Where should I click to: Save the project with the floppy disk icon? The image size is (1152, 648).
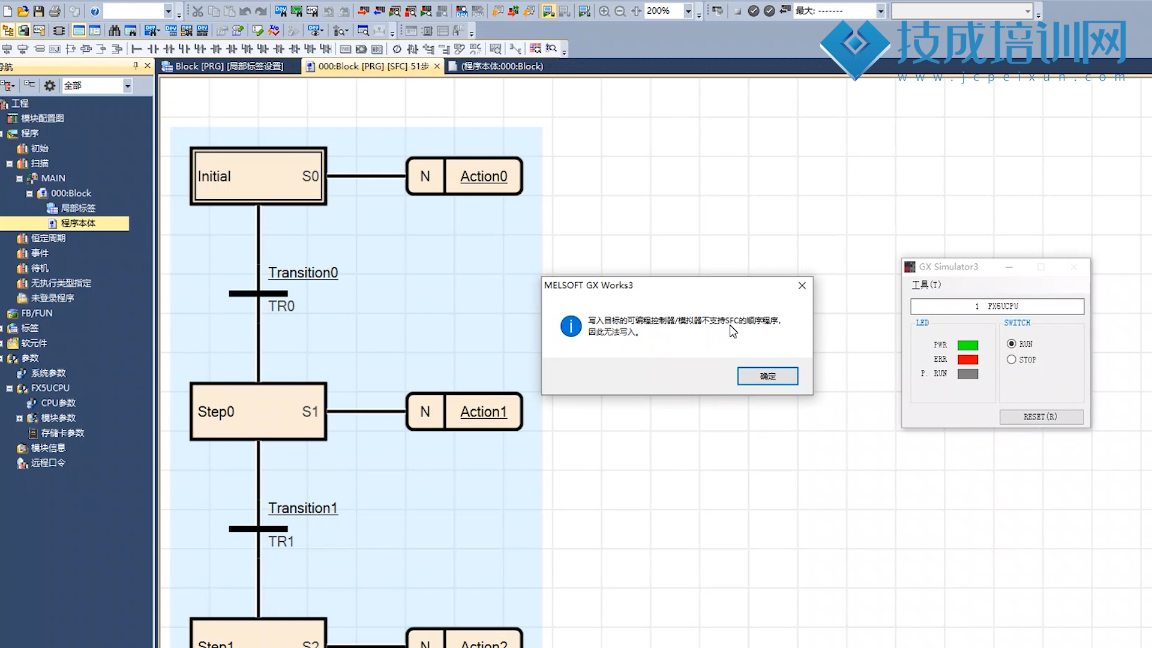[x=38, y=11]
